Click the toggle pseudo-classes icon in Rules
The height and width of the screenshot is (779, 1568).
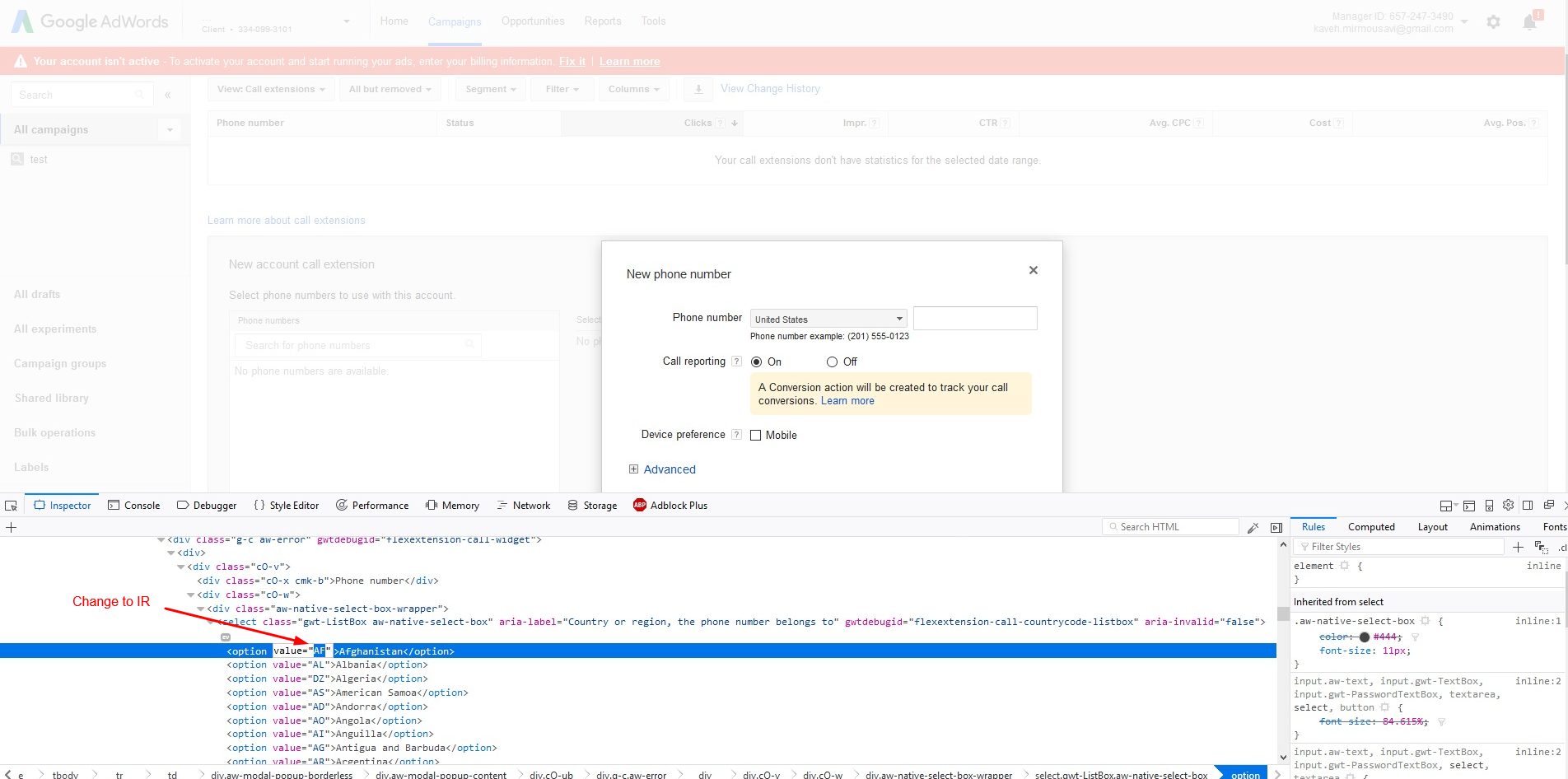coord(1541,547)
